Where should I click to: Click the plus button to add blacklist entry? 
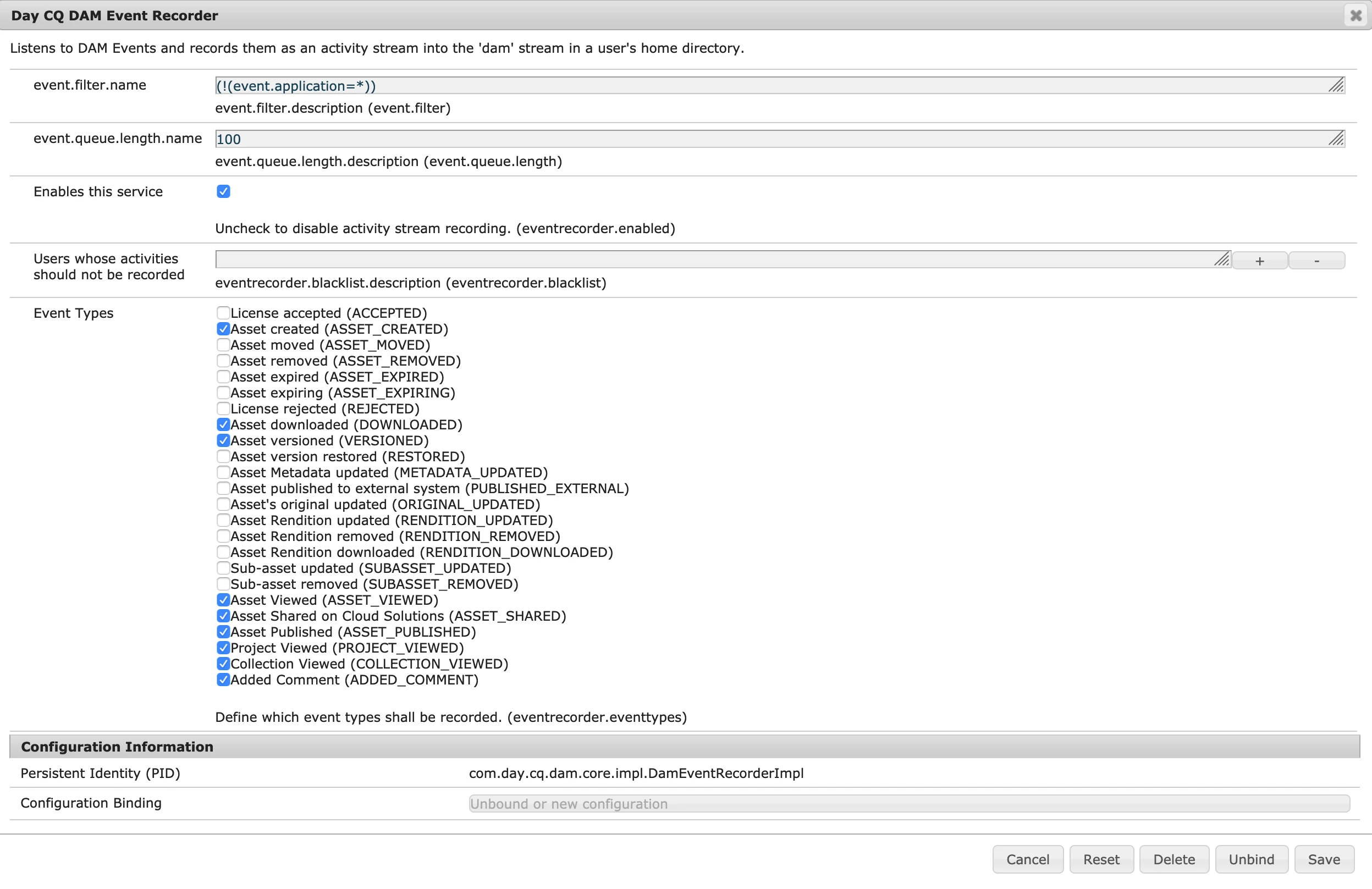point(1259,261)
